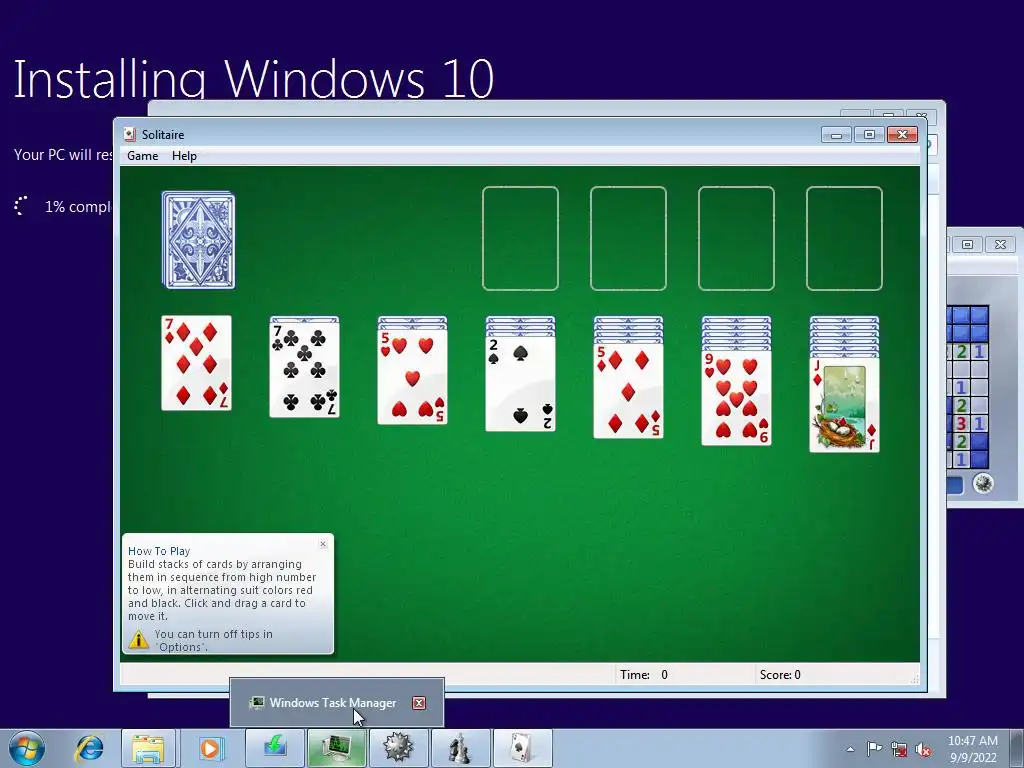
Task: Show hidden tray icons arrow
Action: click(850, 749)
